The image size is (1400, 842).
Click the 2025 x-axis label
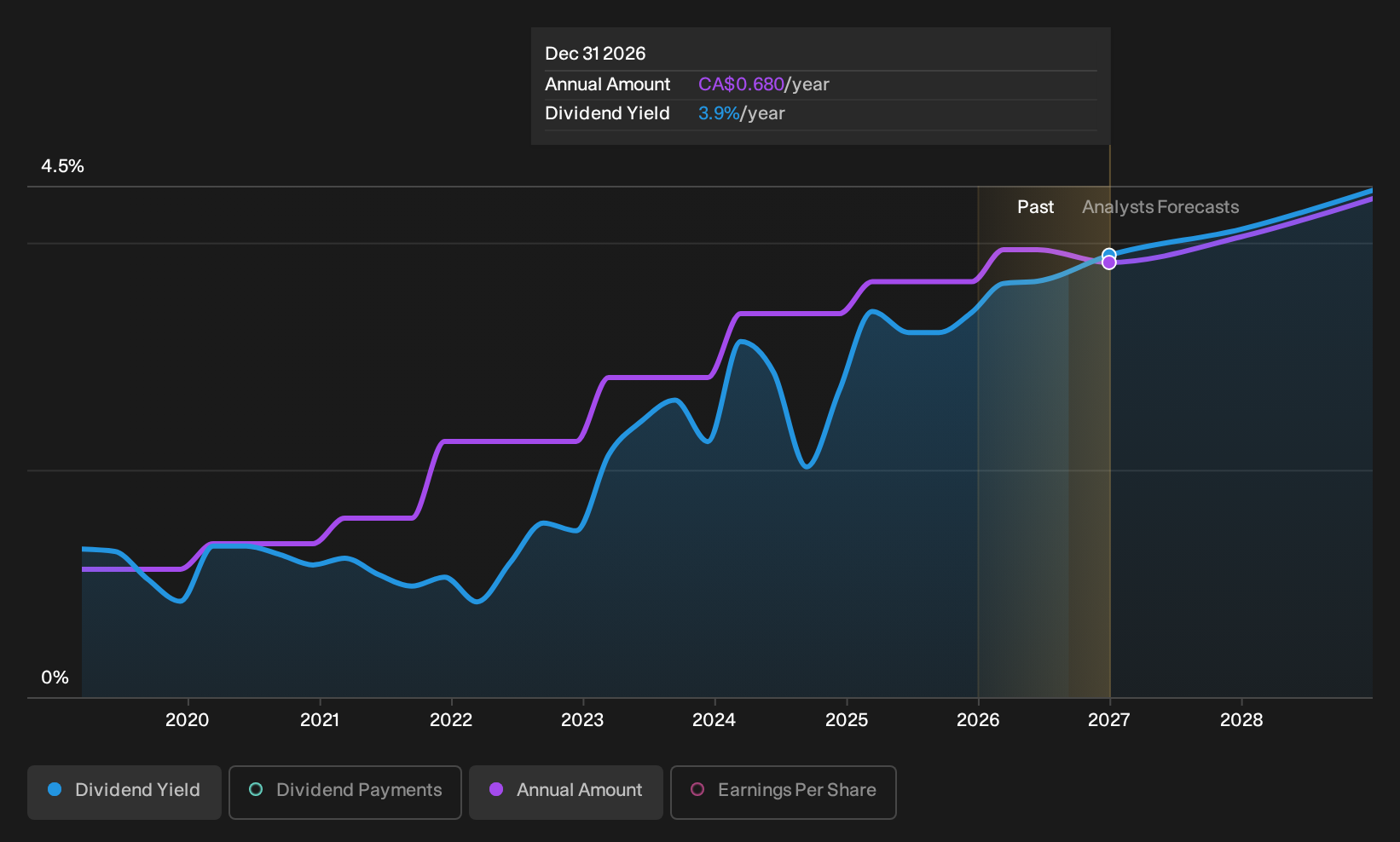coord(847,720)
